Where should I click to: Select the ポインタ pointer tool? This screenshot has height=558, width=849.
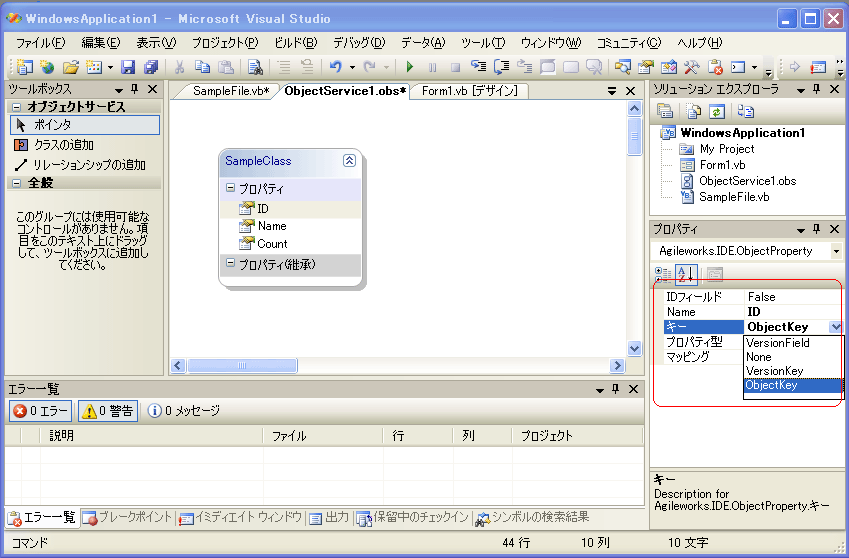click(x=85, y=124)
